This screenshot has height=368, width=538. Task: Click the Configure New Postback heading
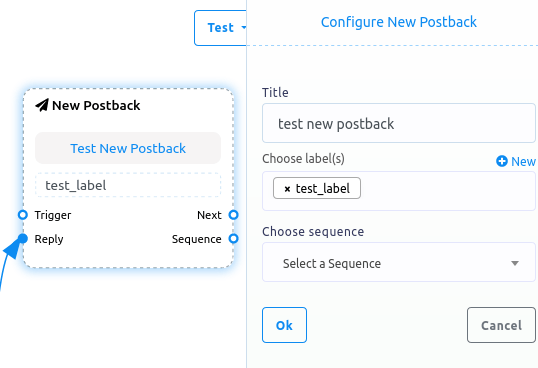point(399,22)
